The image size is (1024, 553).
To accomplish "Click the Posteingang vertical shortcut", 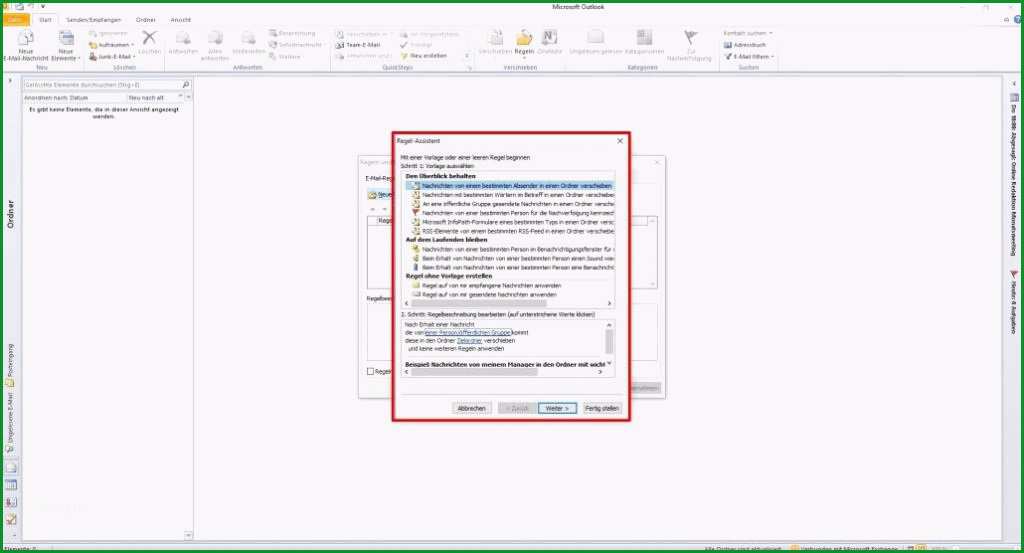I will coord(10,366).
